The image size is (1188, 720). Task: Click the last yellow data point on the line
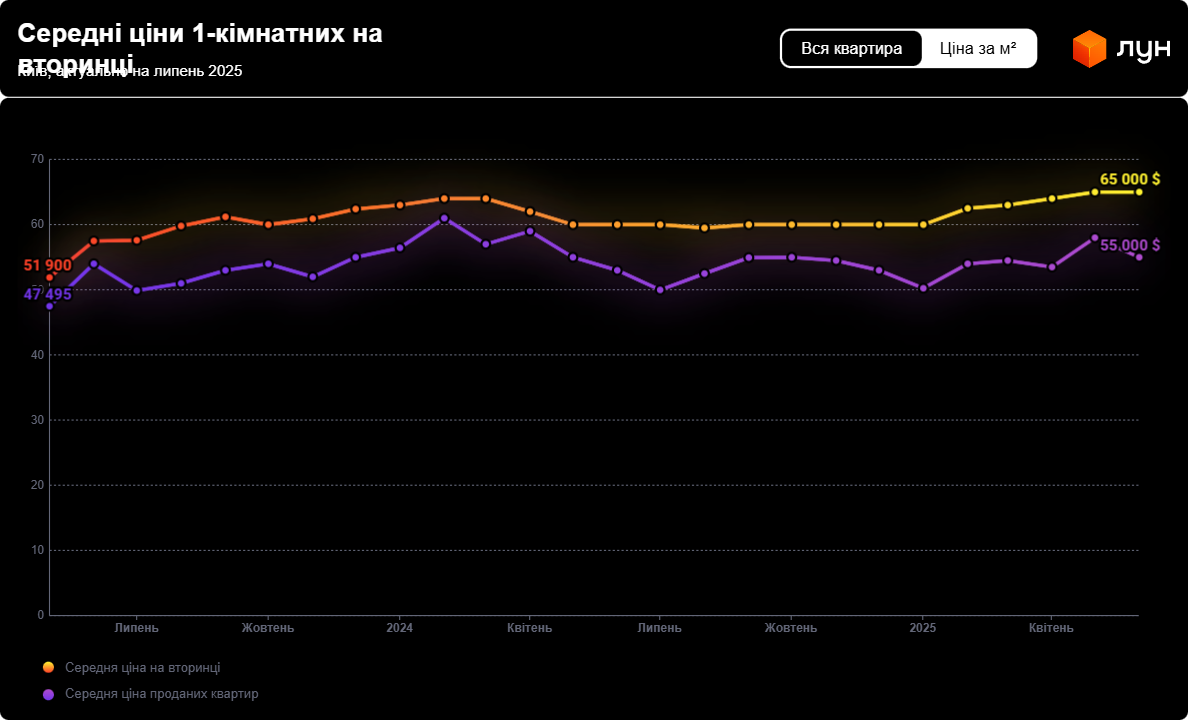click(1138, 192)
